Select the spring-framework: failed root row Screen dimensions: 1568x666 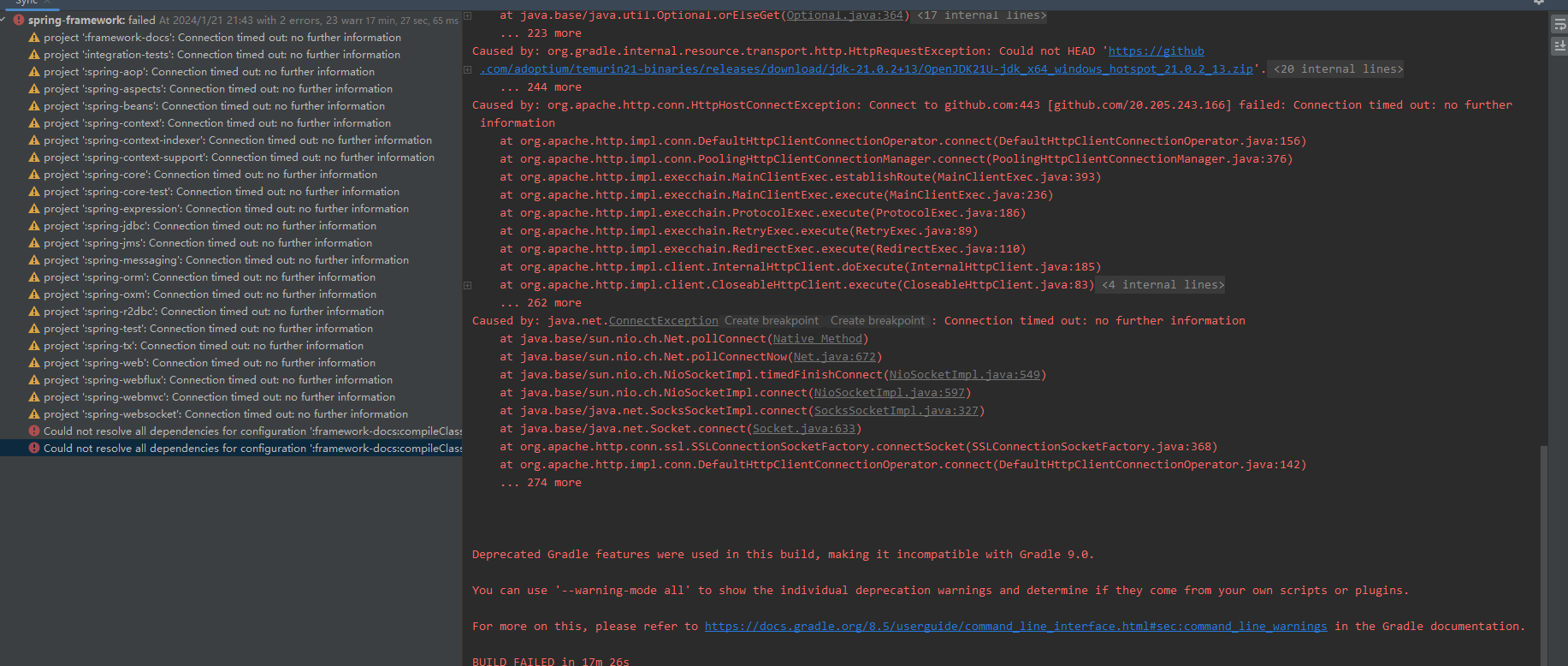tap(231, 20)
